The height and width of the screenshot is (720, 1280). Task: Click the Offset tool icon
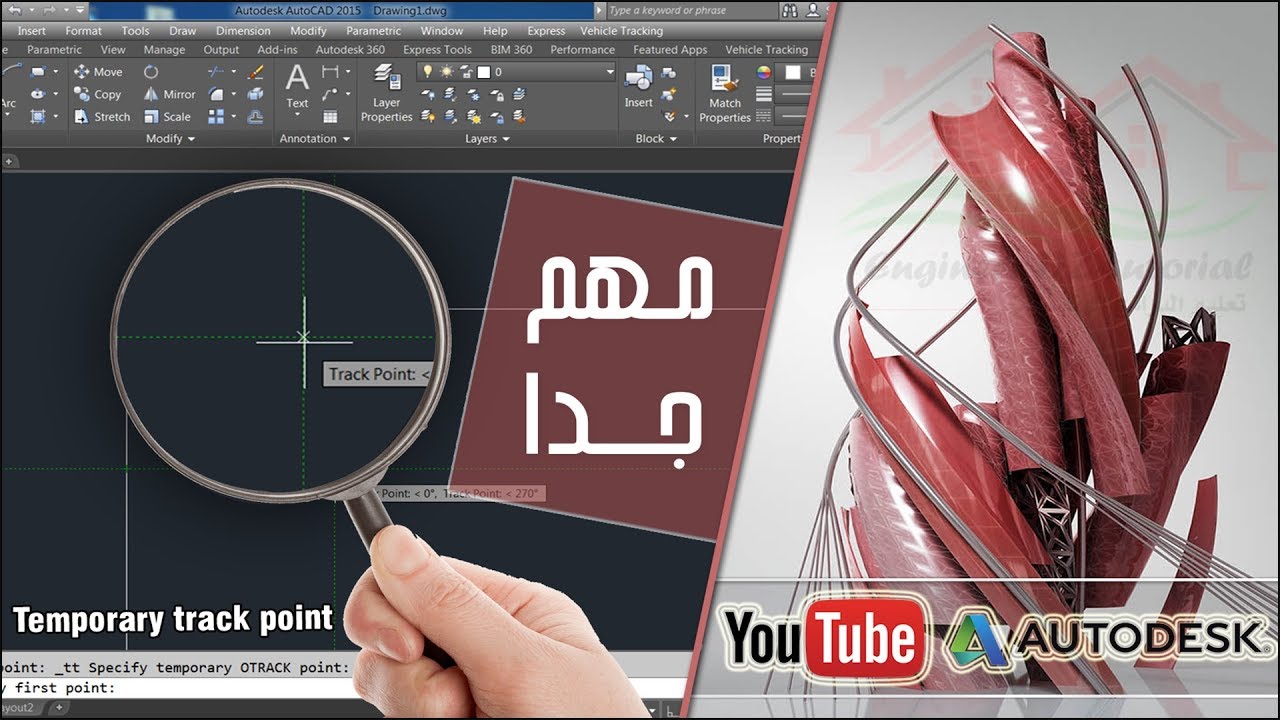pyautogui.click(x=255, y=117)
